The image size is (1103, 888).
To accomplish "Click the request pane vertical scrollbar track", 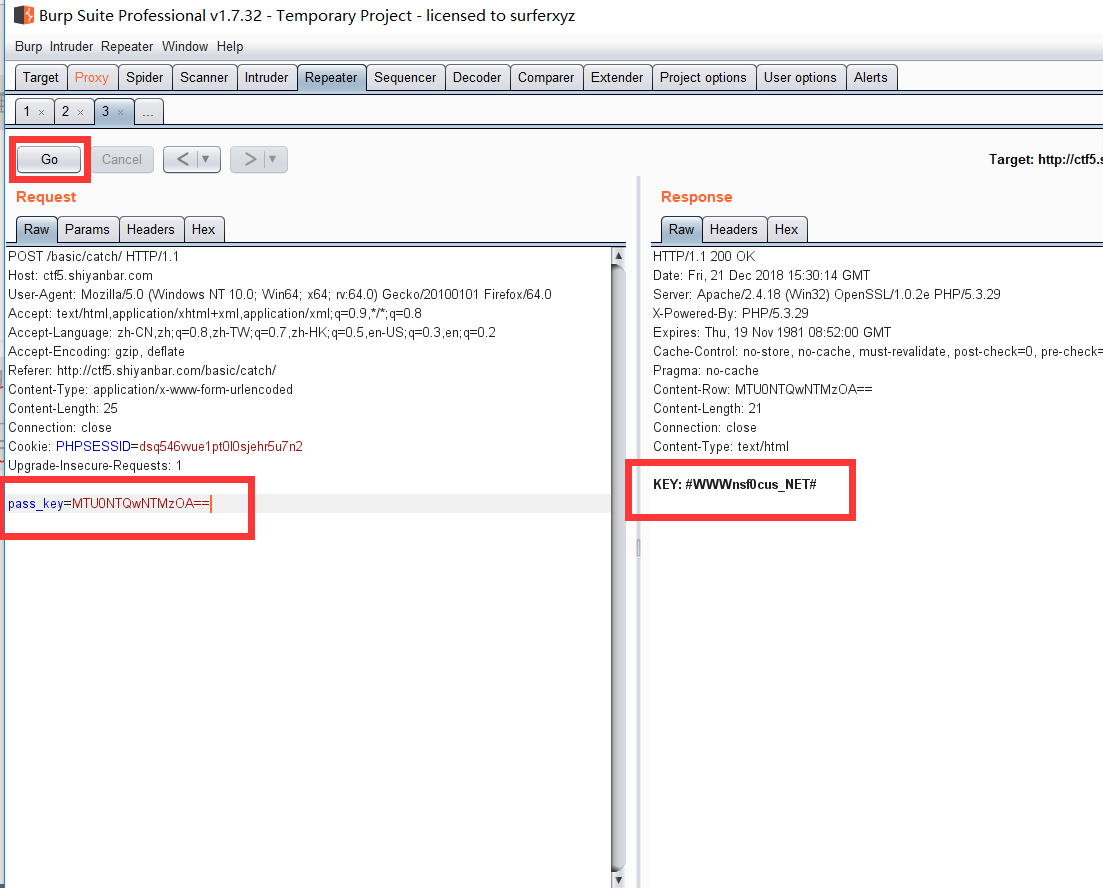I will pyautogui.click(x=618, y=567).
